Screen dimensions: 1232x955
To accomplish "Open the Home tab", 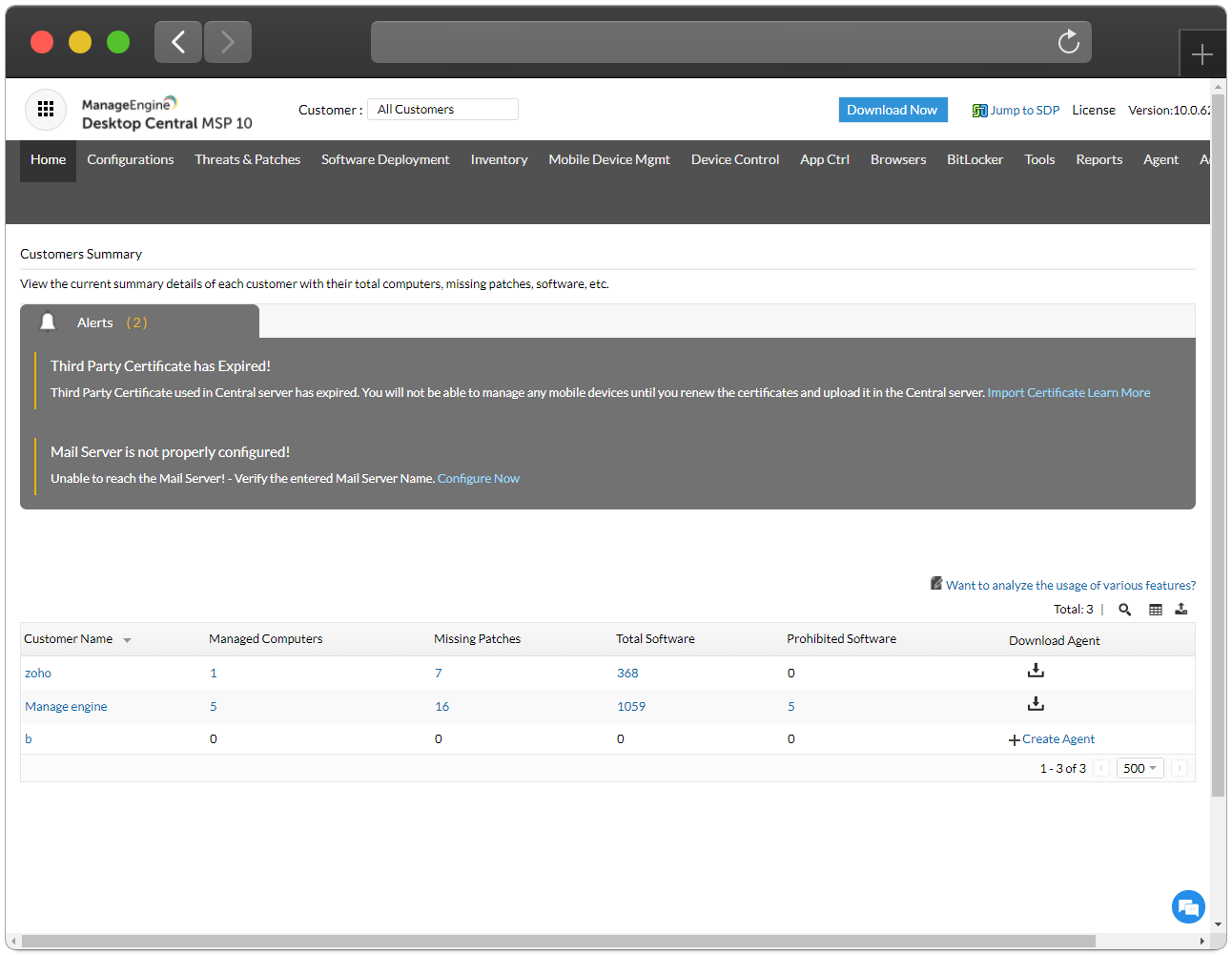I will pos(48,160).
